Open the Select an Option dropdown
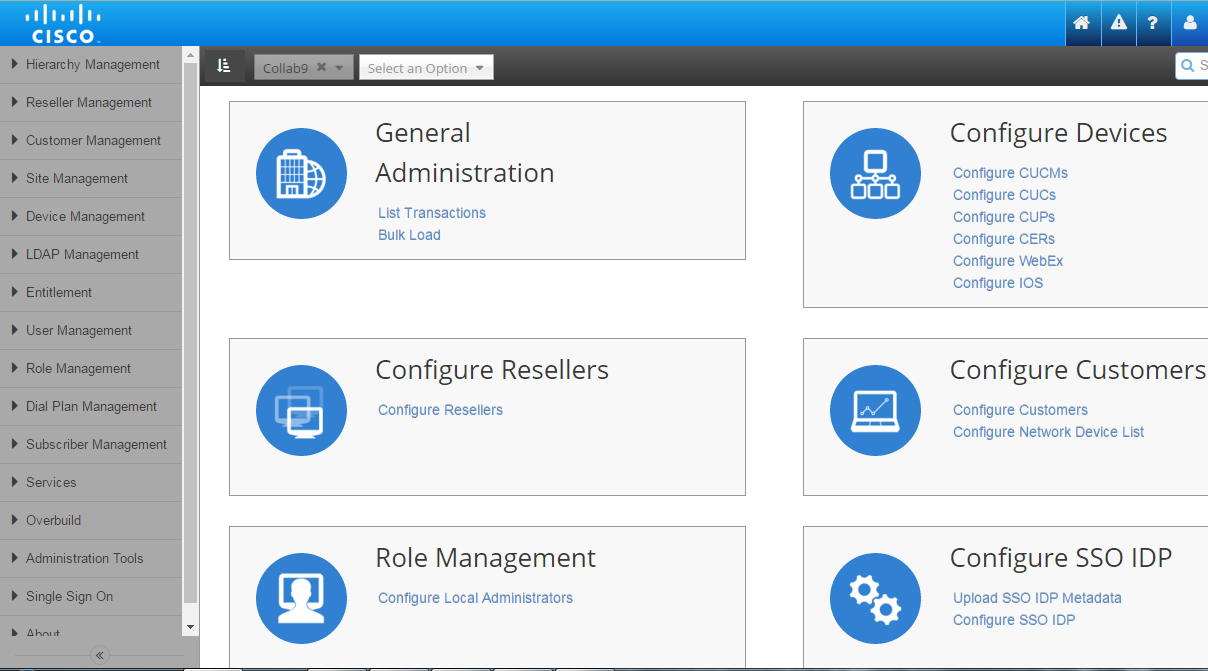Image resolution: width=1208 pixels, height=671 pixels. click(426, 68)
